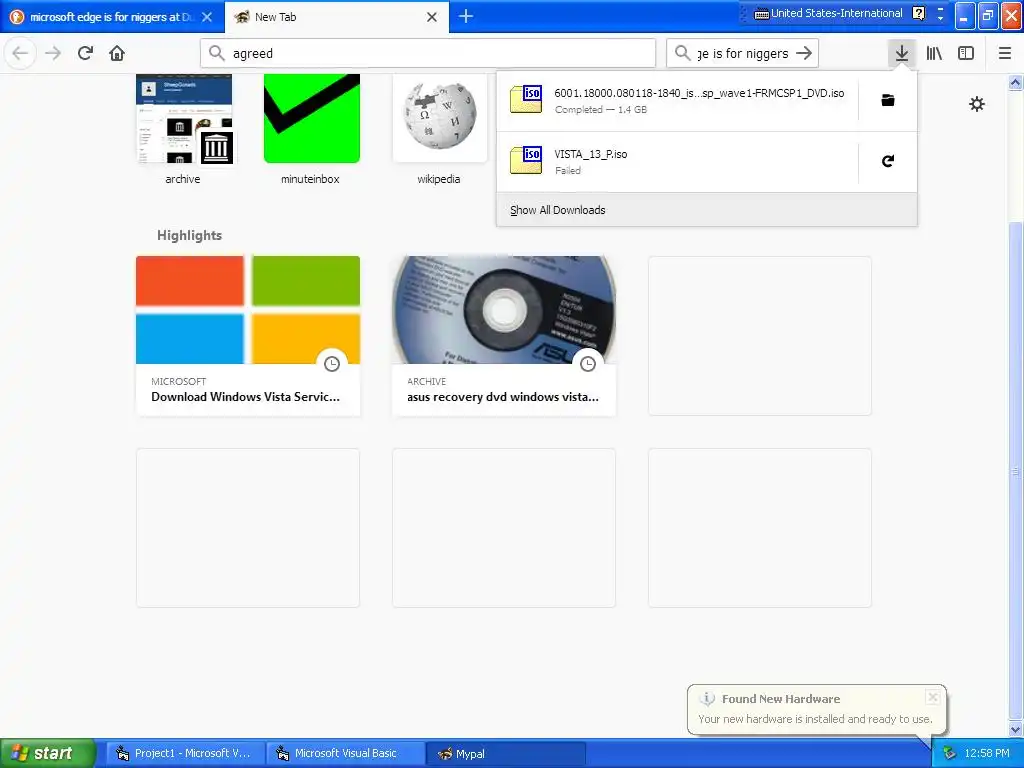Open the completed 6001.18000 DVD.iso download entry
1024x768 pixels.
pos(677,101)
